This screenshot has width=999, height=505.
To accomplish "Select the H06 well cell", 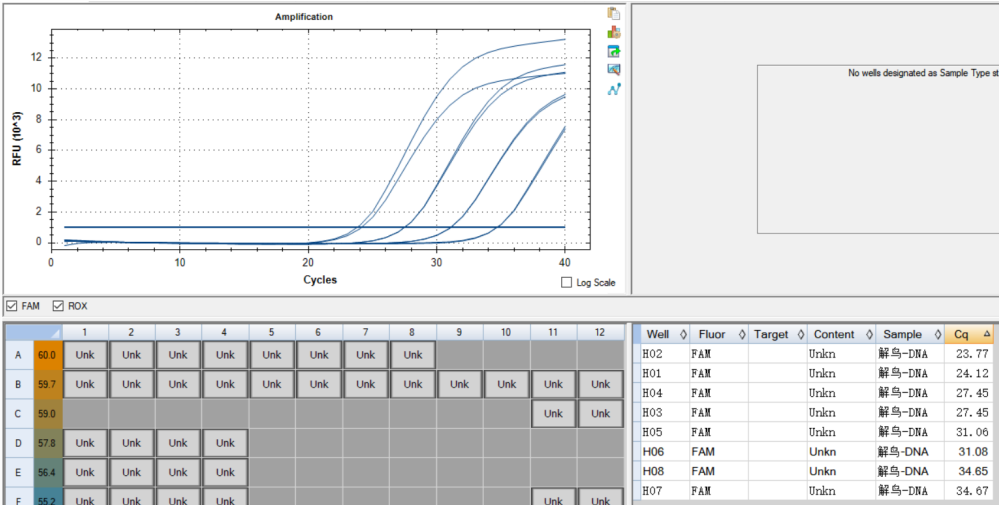I will coord(665,452).
